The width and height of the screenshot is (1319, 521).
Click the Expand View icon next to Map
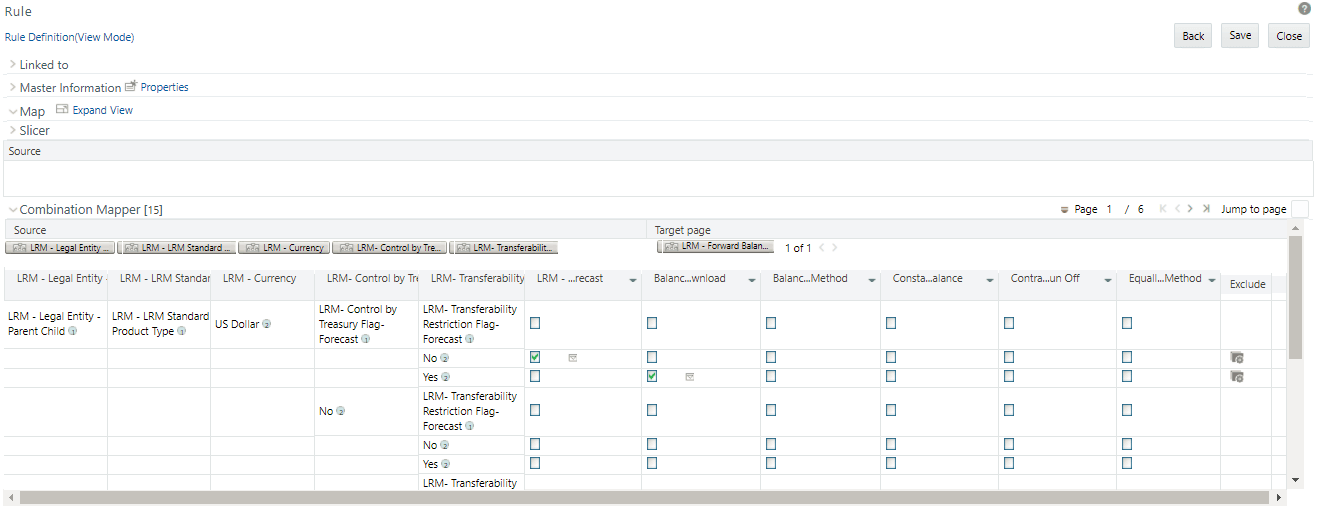tap(62, 110)
